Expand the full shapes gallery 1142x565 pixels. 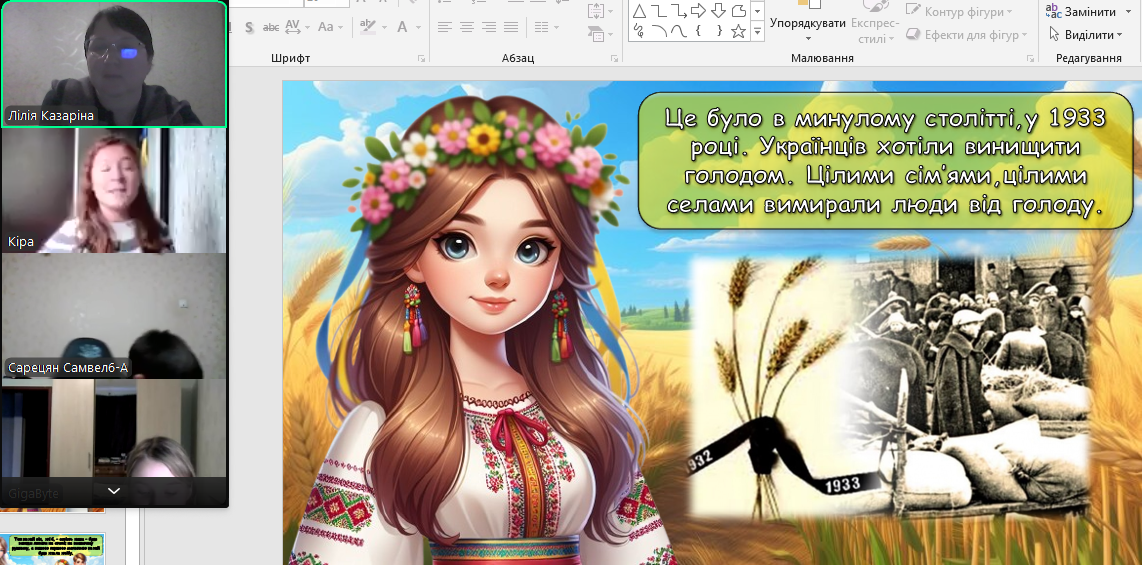point(757,31)
